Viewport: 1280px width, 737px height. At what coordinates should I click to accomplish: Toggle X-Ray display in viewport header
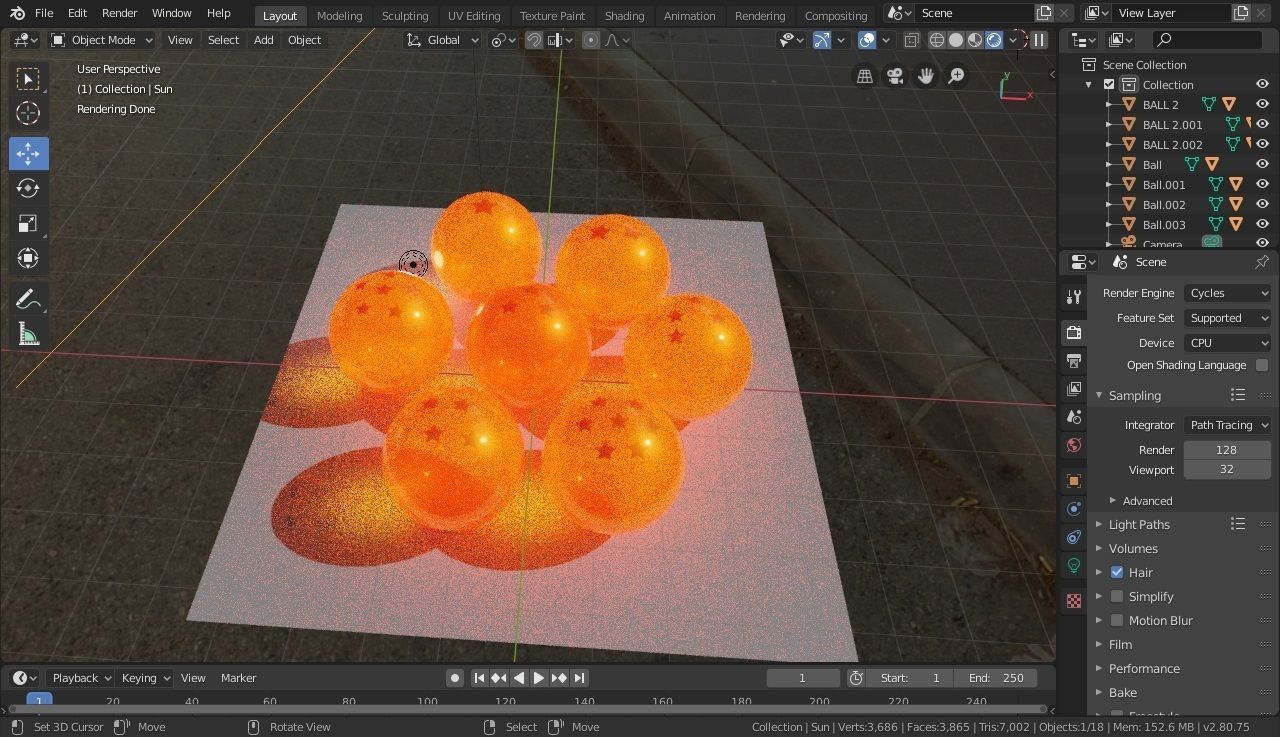point(911,40)
